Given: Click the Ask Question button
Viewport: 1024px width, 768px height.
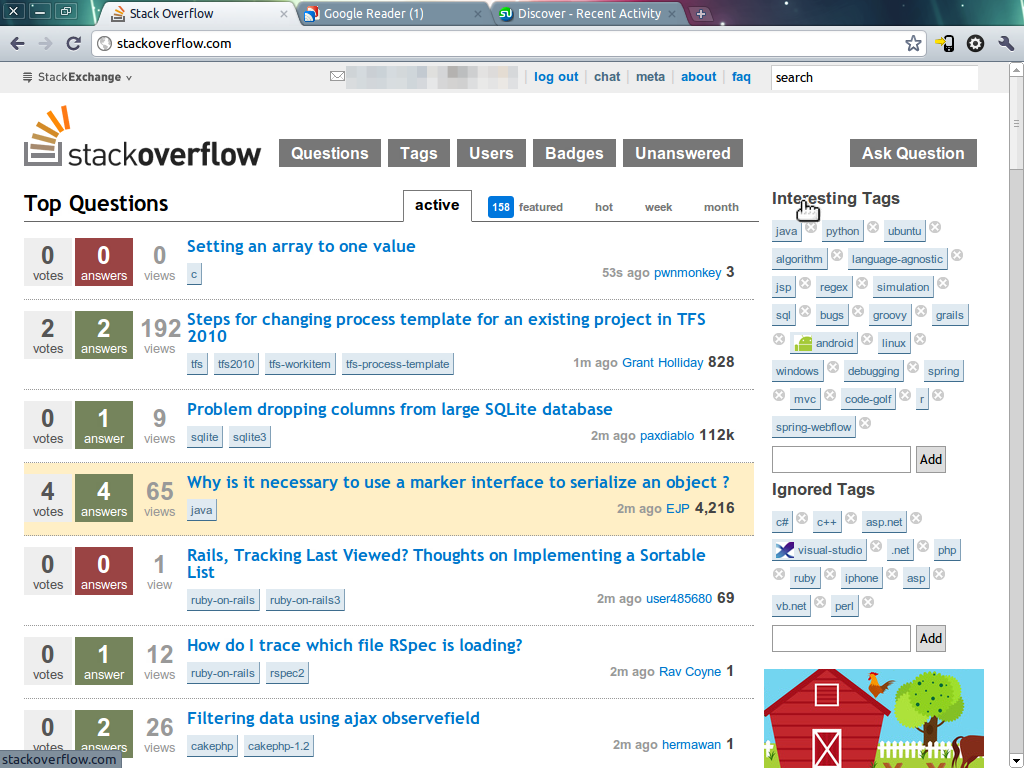Looking at the screenshot, I should (x=913, y=153).
